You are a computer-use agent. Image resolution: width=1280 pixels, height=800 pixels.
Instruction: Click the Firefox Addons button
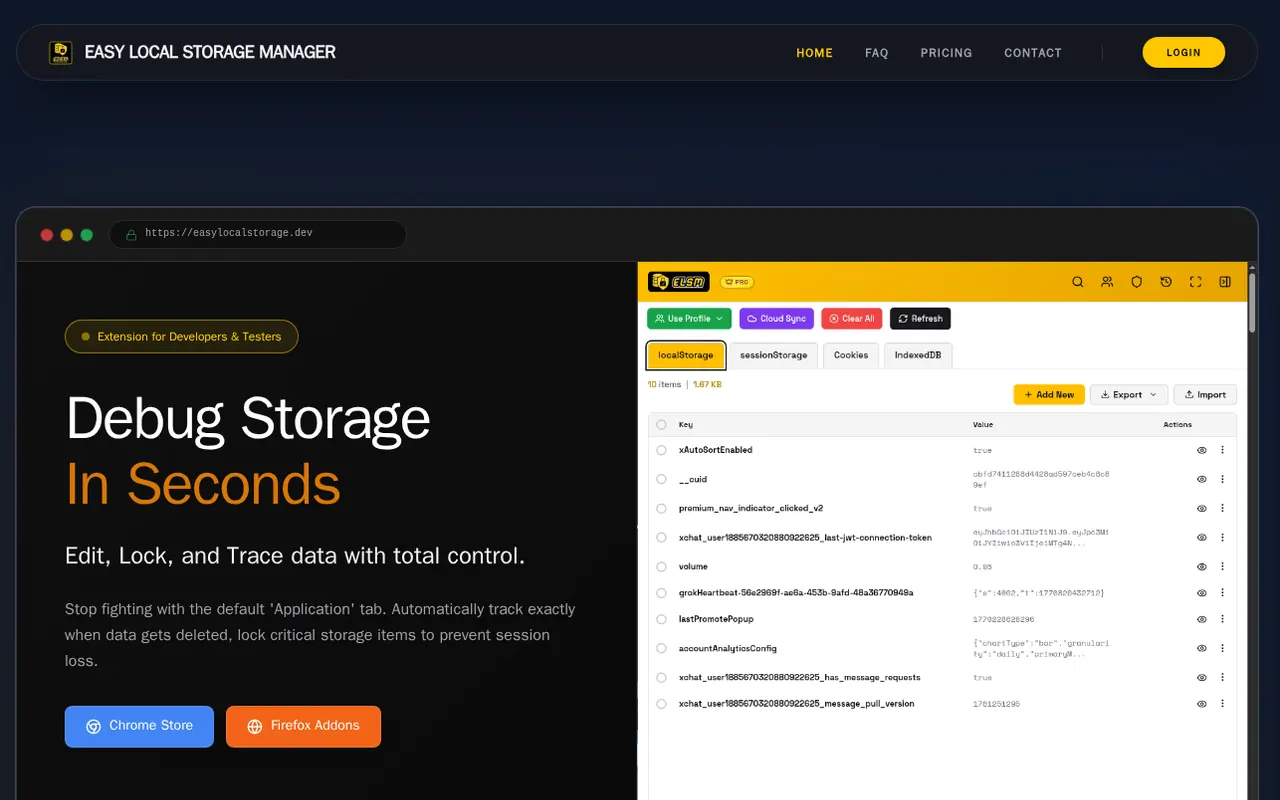point(303,726)
